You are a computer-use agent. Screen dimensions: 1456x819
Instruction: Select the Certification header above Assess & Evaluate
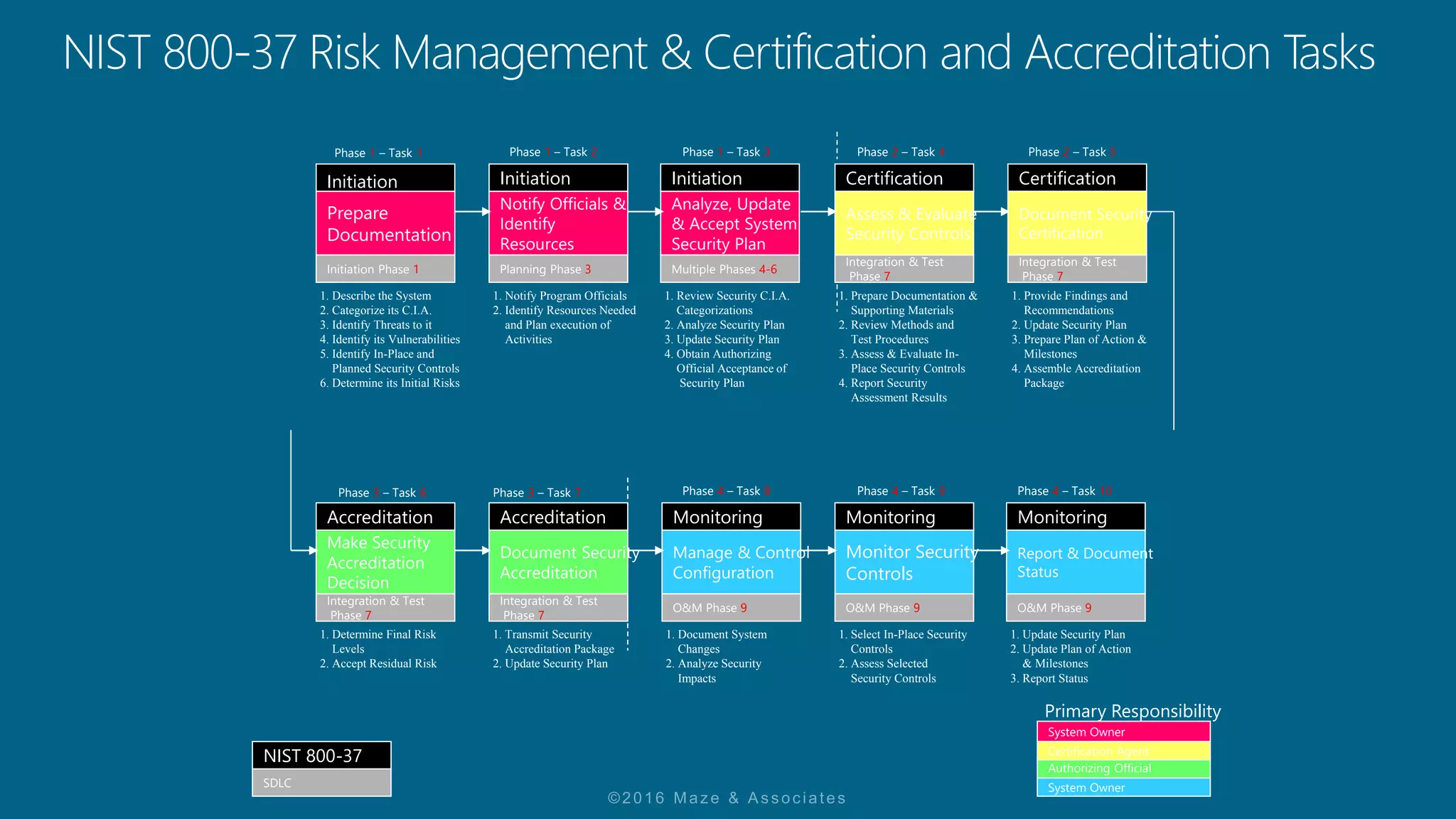coord(904,178)
